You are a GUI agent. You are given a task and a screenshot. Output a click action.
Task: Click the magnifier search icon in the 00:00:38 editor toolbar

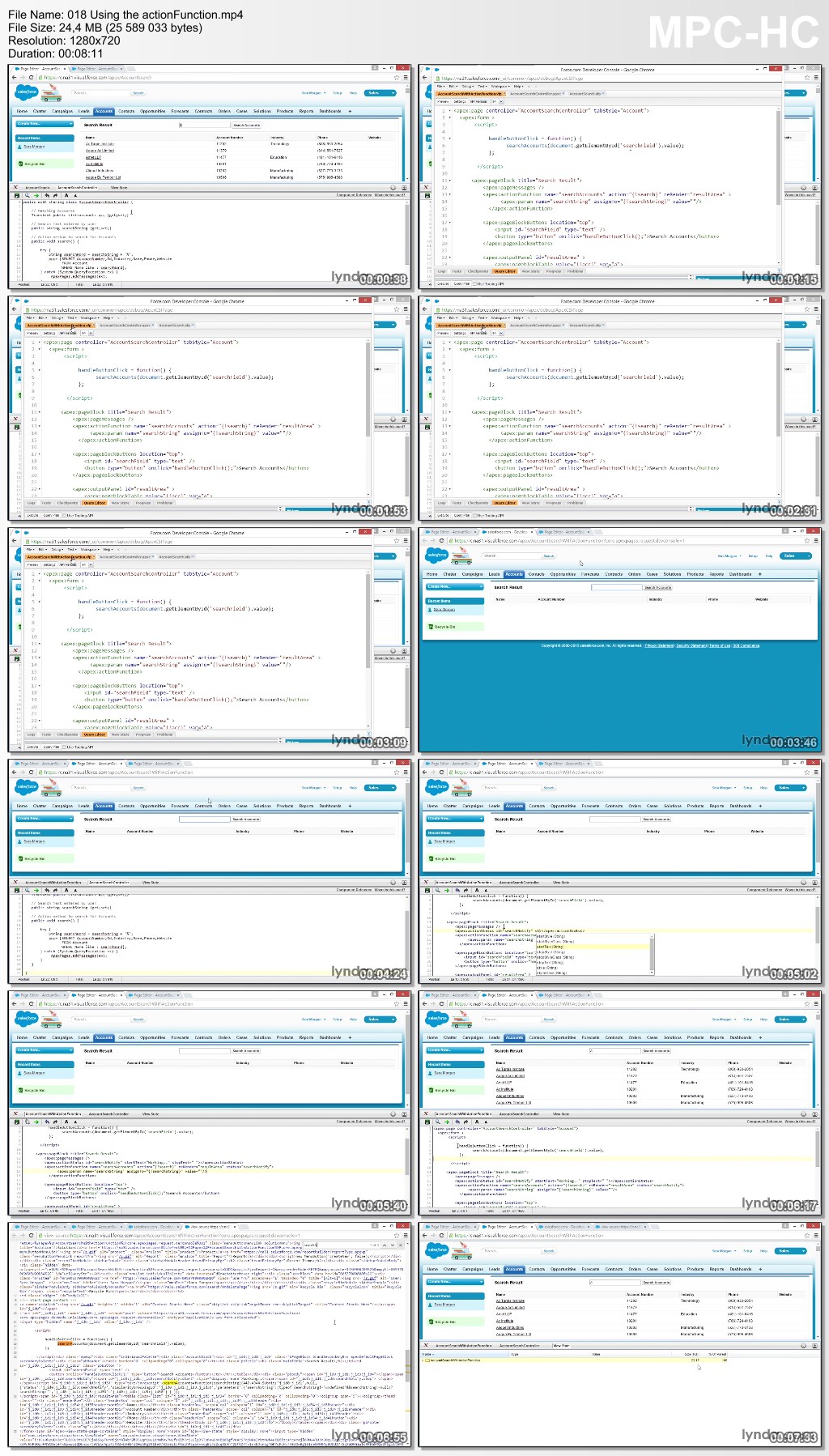[x=27, y=195]
